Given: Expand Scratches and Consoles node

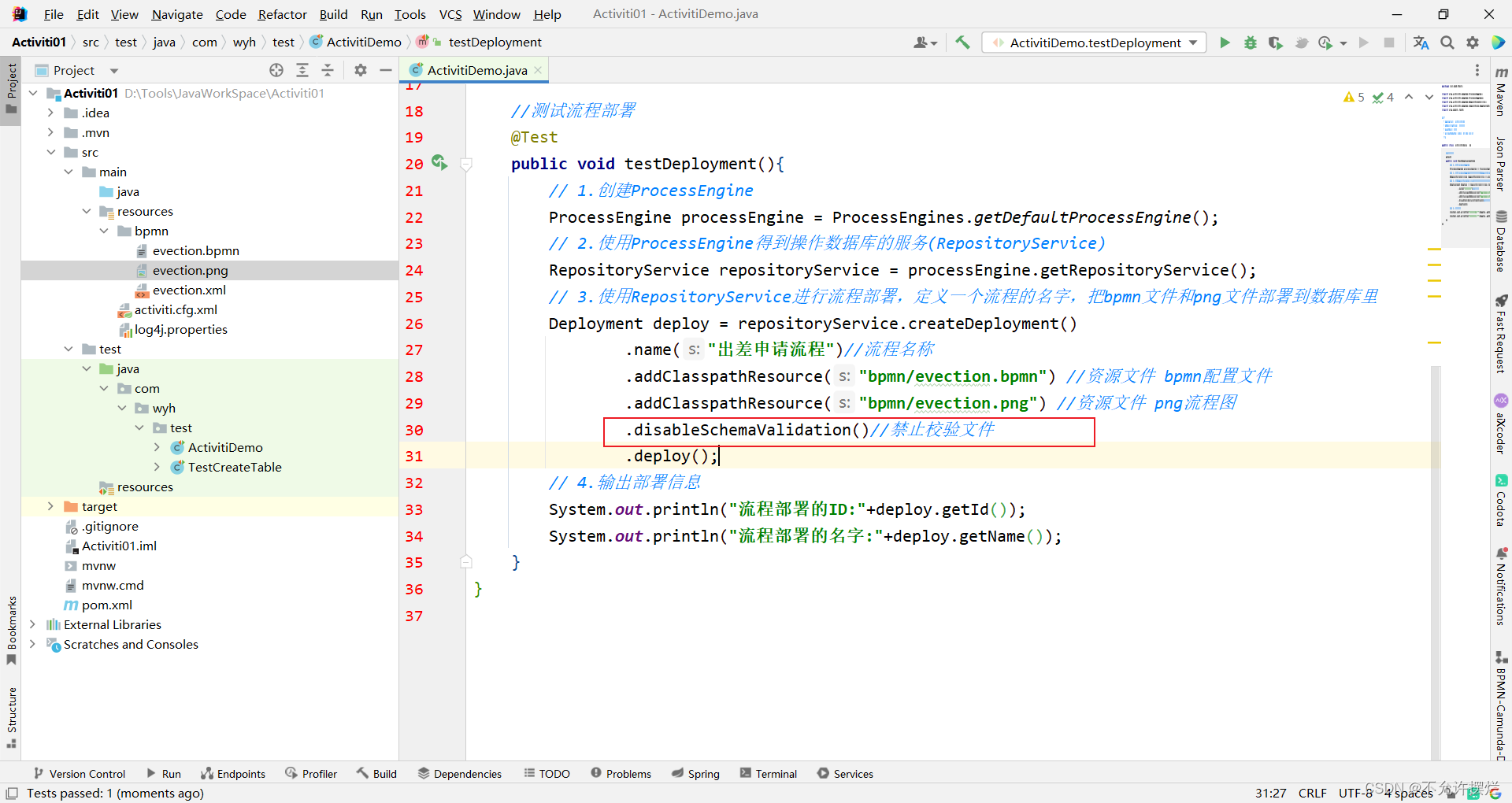Looking at the screenshot, I should 32,644.
